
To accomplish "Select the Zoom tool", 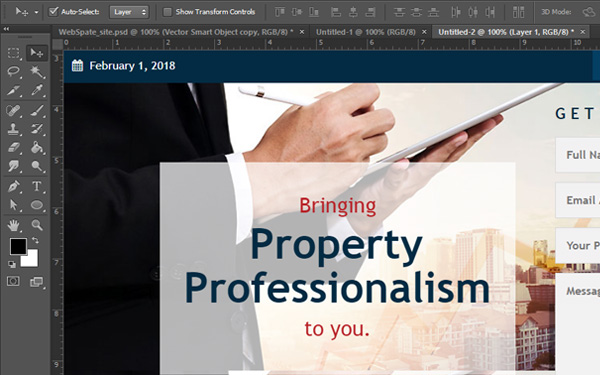I will (37, 225).
